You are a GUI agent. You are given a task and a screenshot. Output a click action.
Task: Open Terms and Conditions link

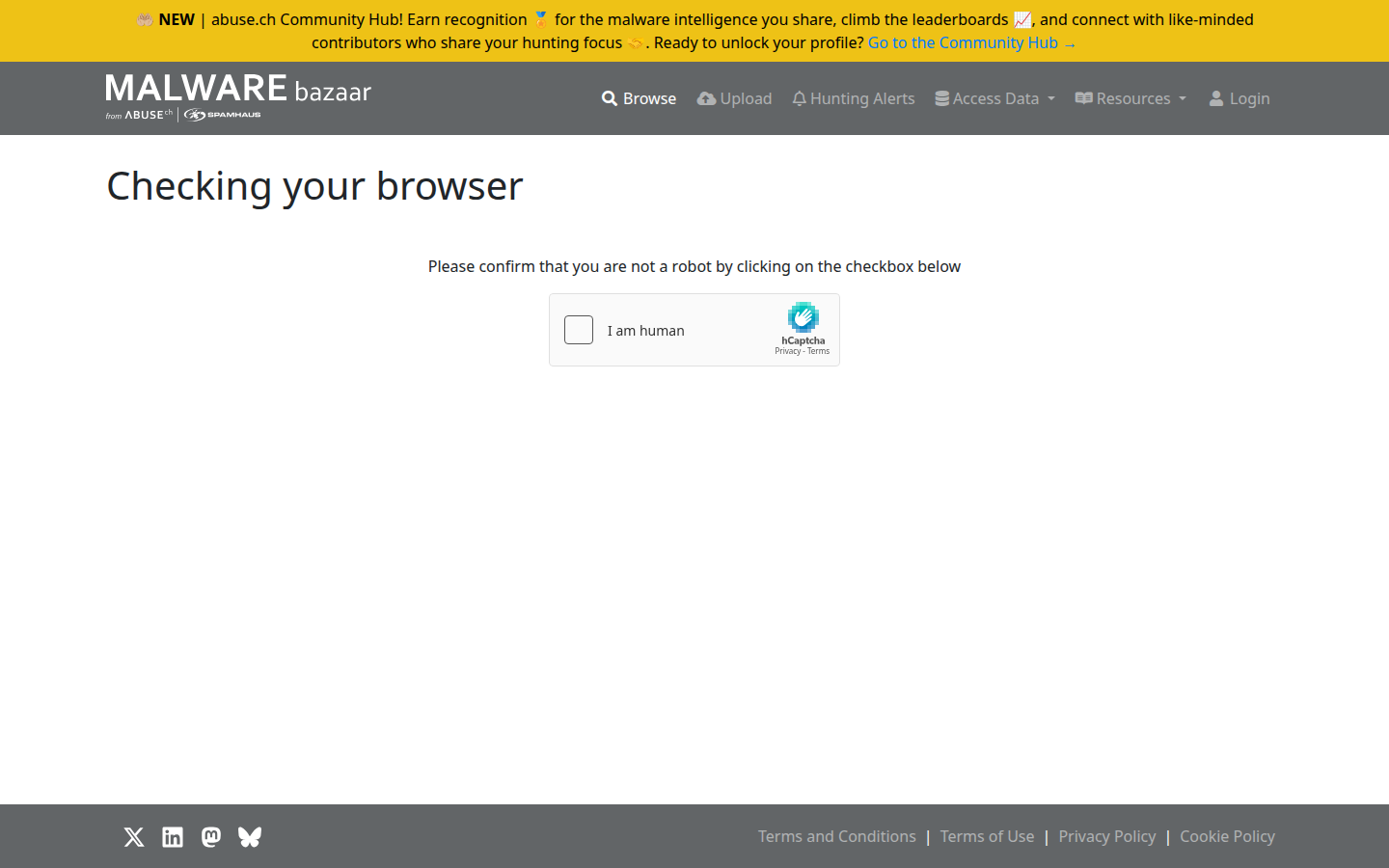tap(837, 836)
